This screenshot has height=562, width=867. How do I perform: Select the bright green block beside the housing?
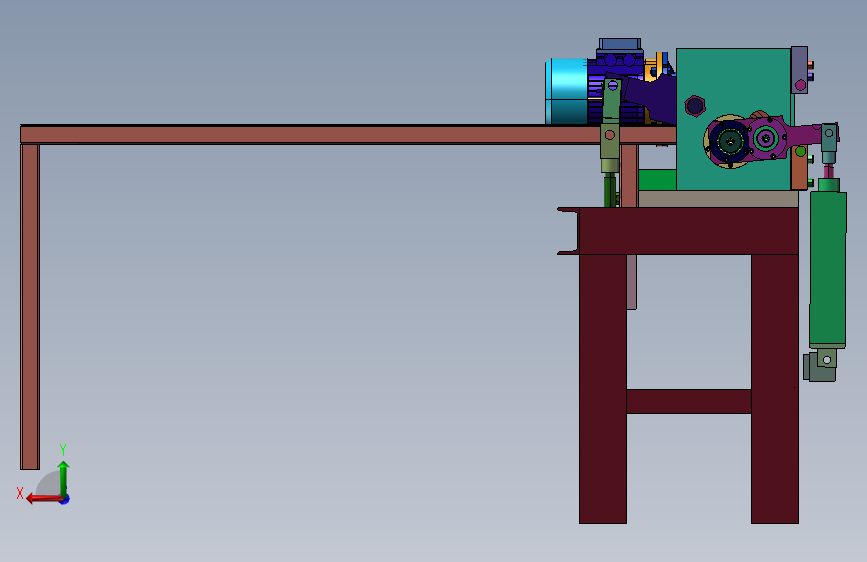657,180
